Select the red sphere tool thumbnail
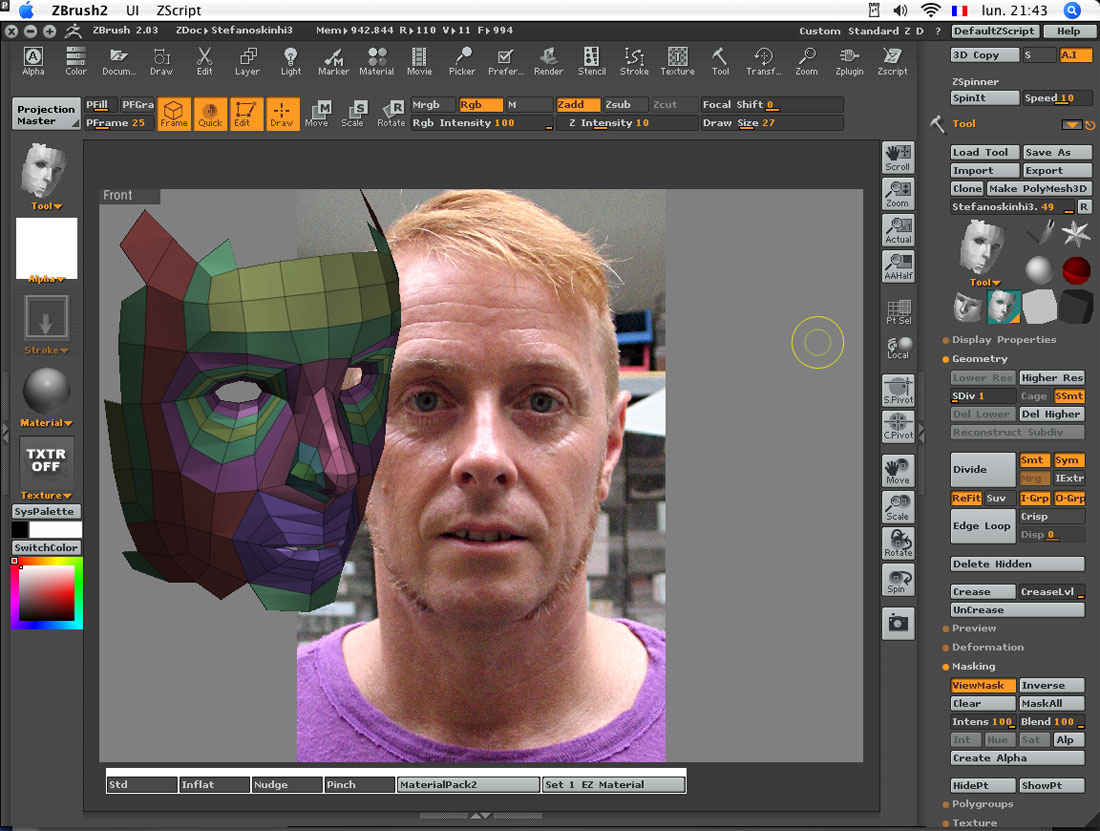 click(1075, 270)
